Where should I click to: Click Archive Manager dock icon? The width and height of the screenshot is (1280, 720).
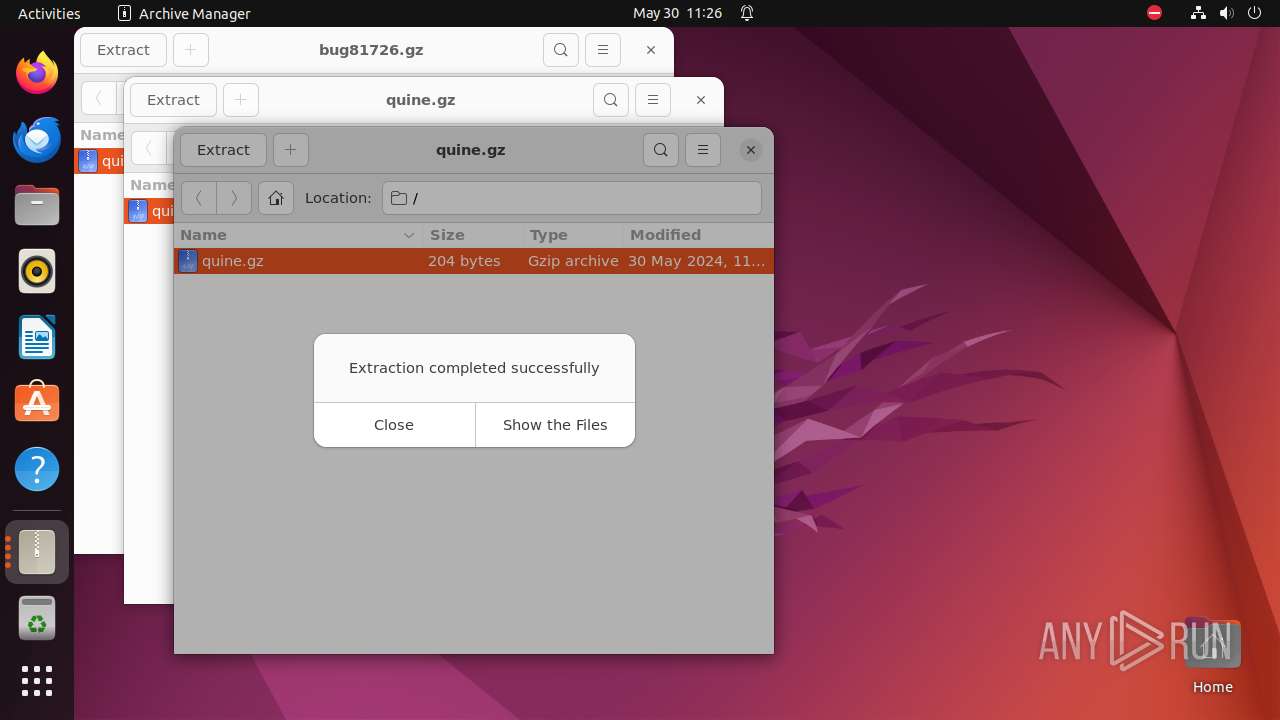[37, 552]
